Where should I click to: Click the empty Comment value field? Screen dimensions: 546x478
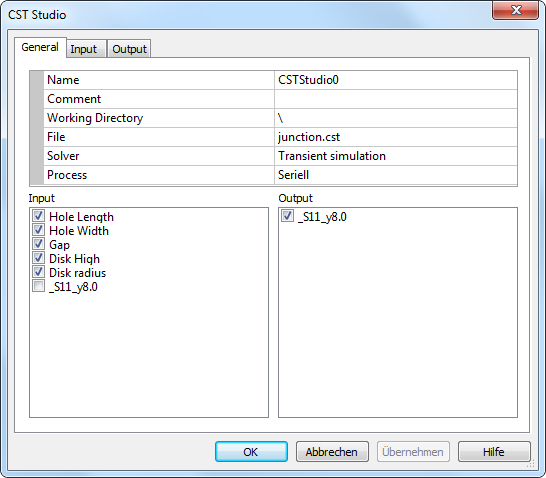396,99
